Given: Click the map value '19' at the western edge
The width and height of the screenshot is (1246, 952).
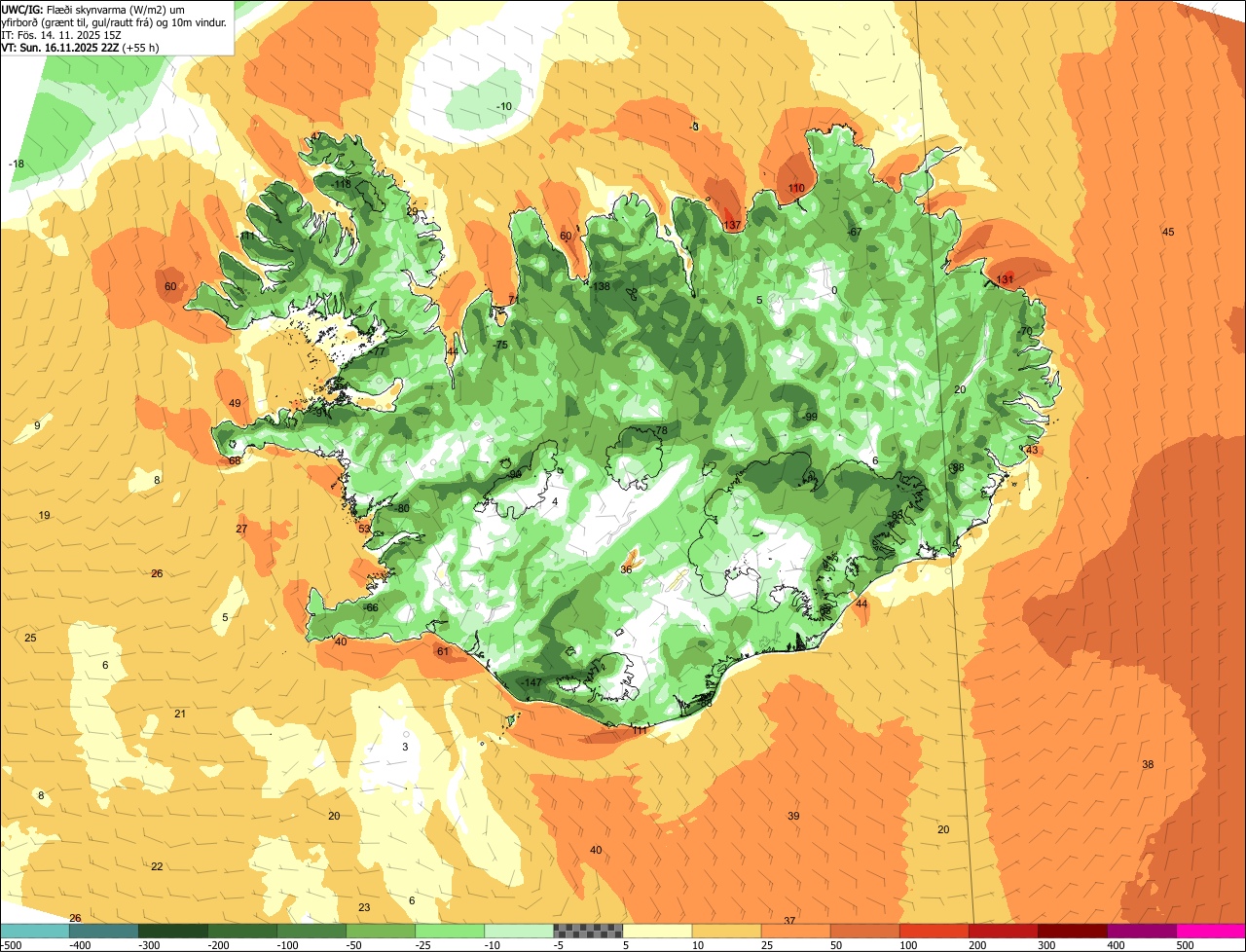Looking at the screenshot, I should 44,515.
